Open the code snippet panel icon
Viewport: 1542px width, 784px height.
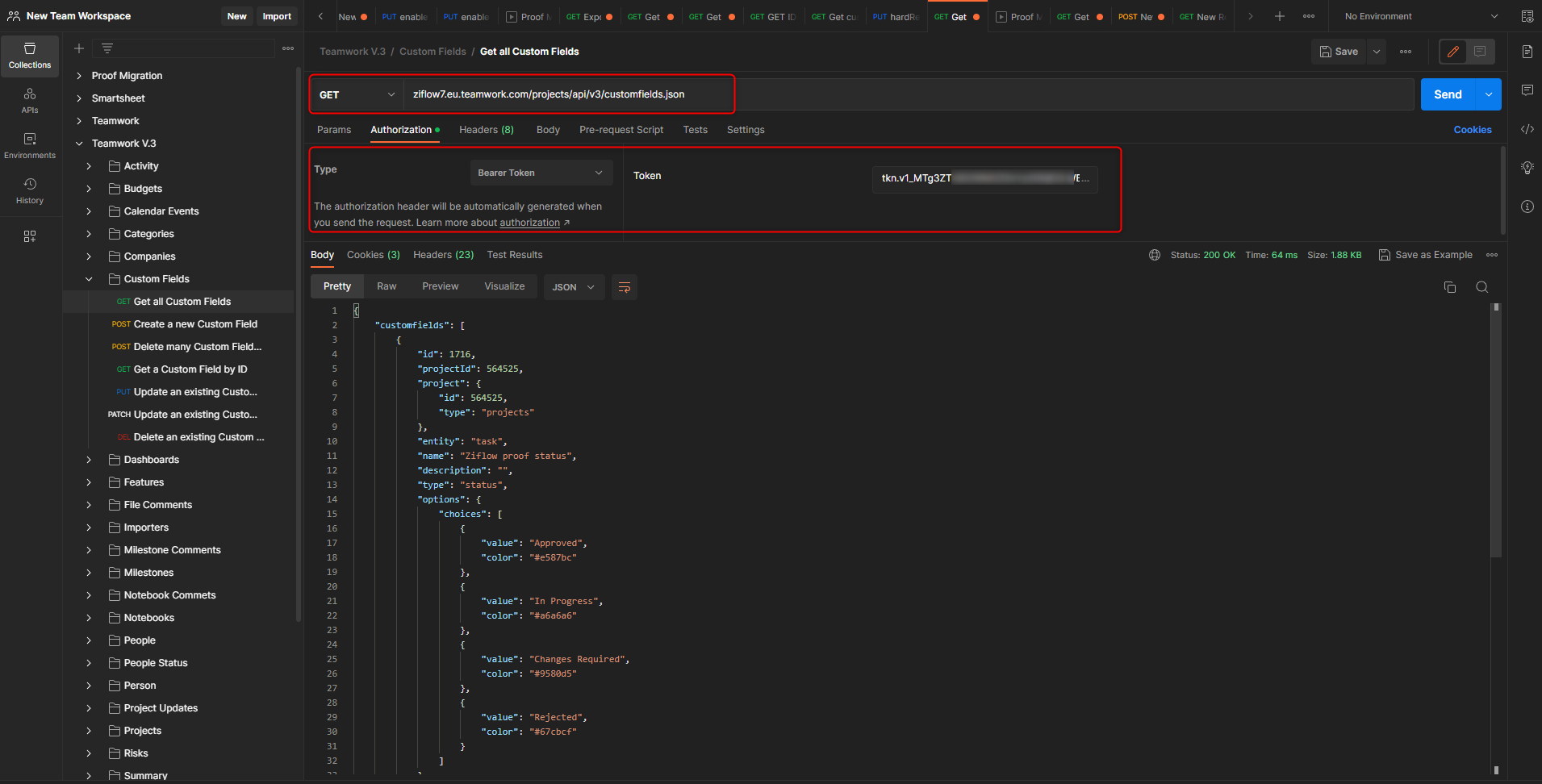pos(1527,129)
